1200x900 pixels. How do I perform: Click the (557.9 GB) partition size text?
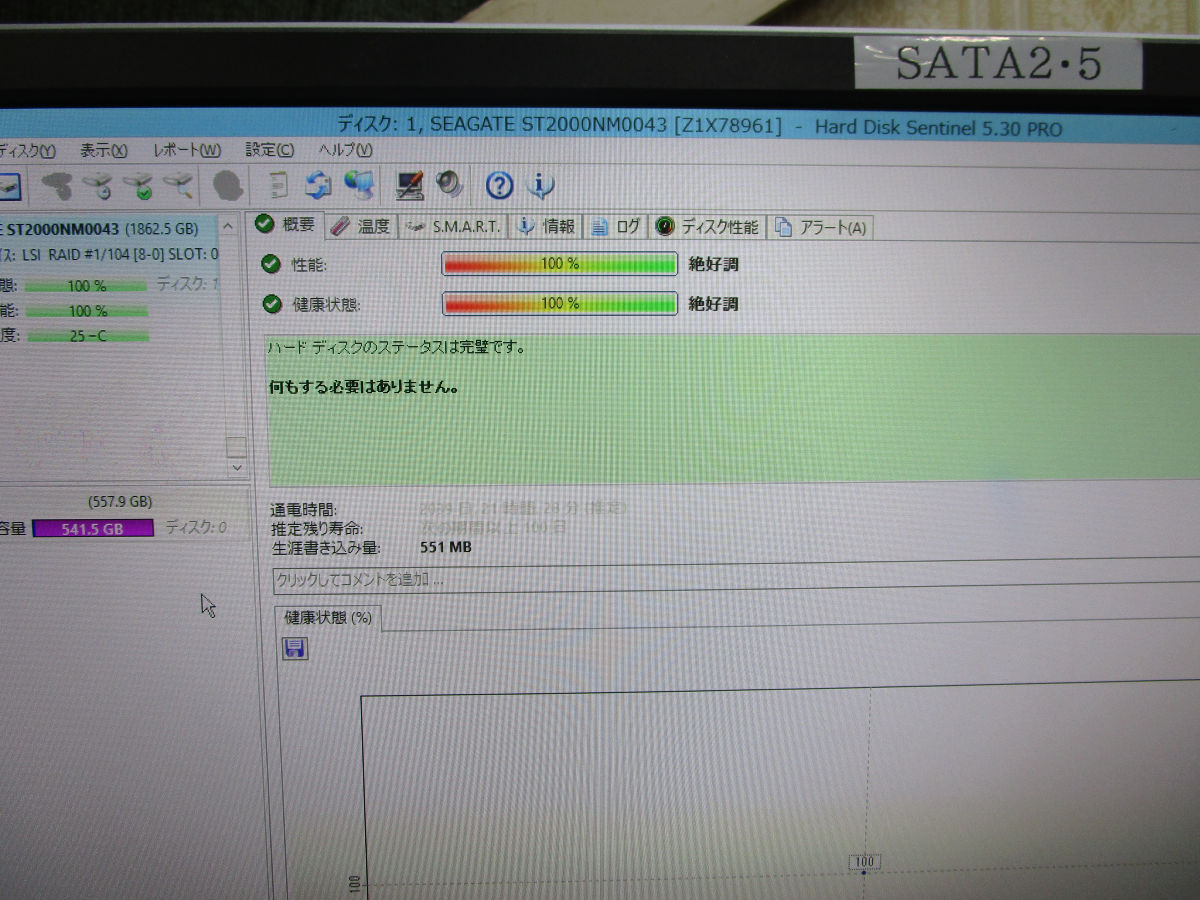tap(119, 501)
